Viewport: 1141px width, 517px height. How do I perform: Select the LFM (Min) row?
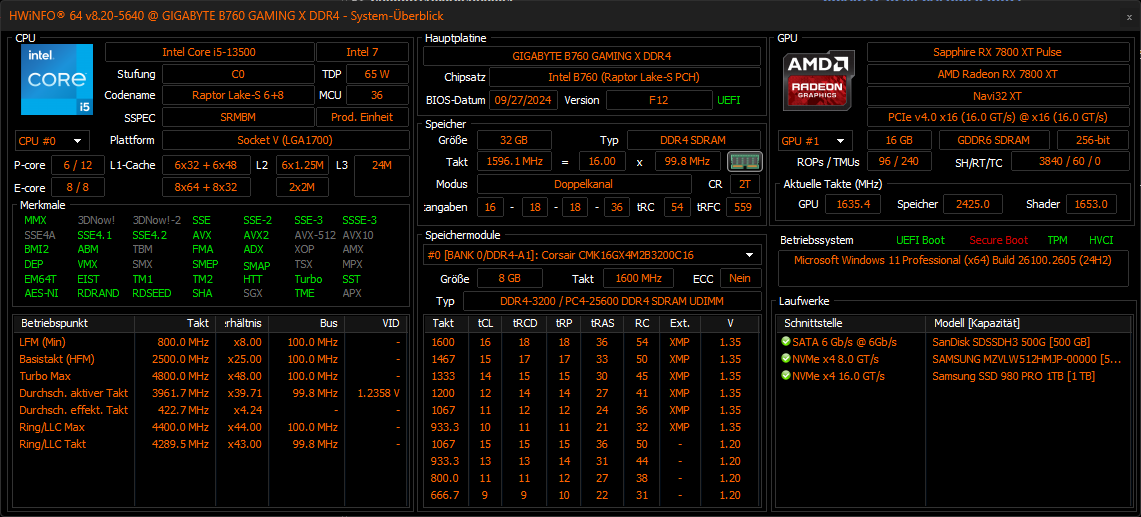pos(212,342)
